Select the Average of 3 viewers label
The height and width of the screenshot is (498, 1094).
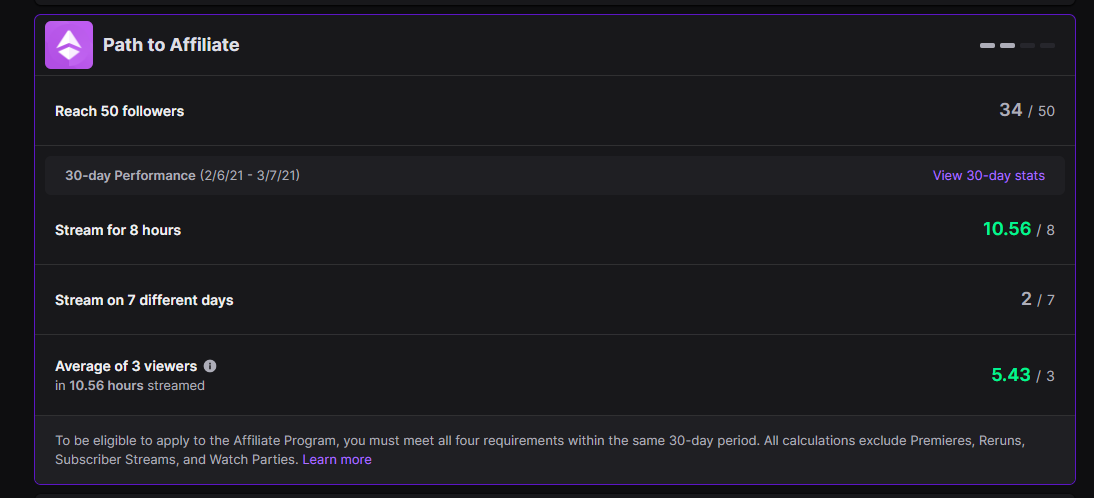(x=126, y=366)
